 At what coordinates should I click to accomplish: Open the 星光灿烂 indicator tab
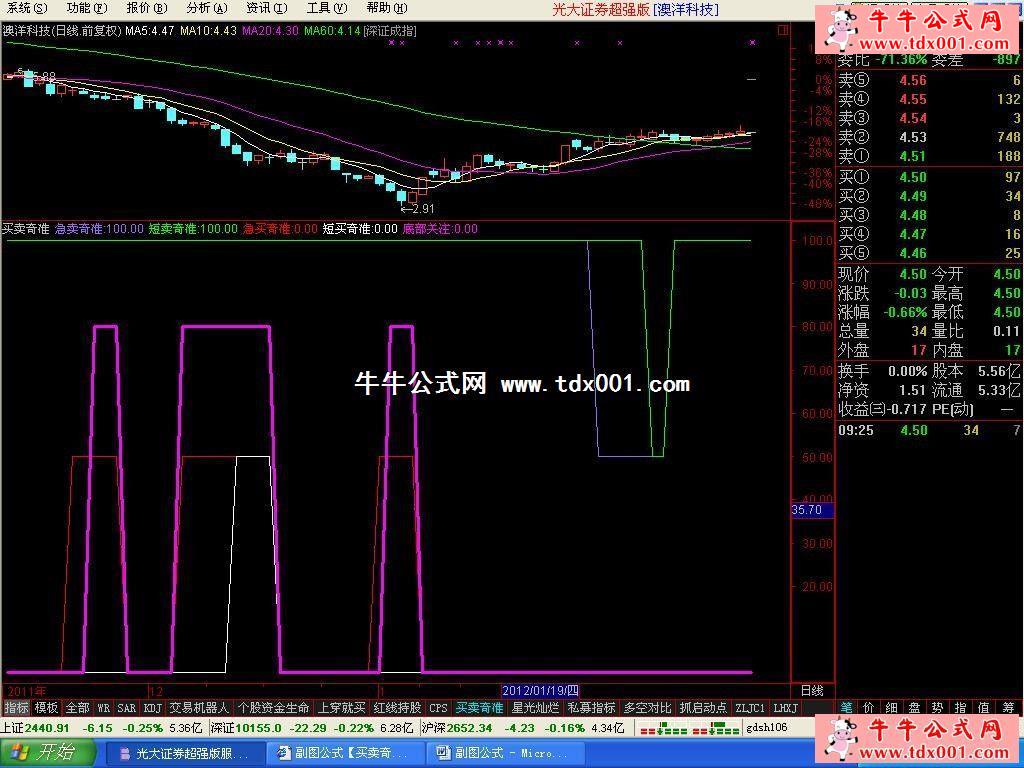pyautogui.click(x=536, y=708)
